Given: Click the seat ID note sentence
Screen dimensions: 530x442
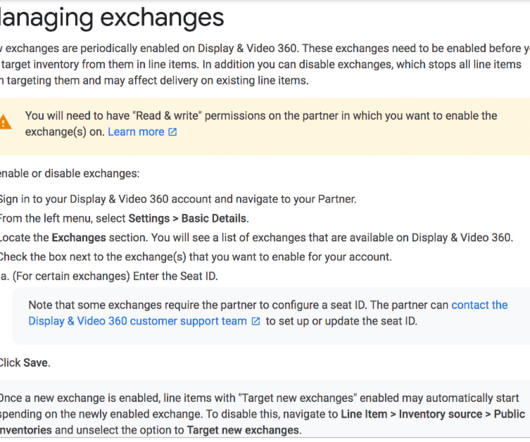Looking at the screenshot, I should tap(268, 313).
